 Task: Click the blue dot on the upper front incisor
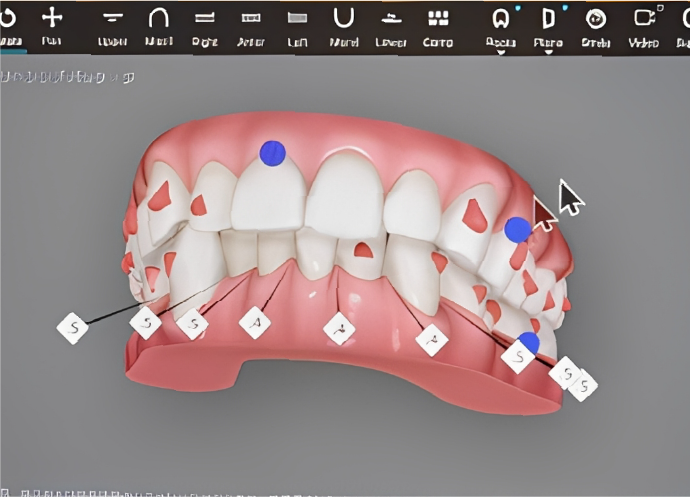(x=273, y=153)
